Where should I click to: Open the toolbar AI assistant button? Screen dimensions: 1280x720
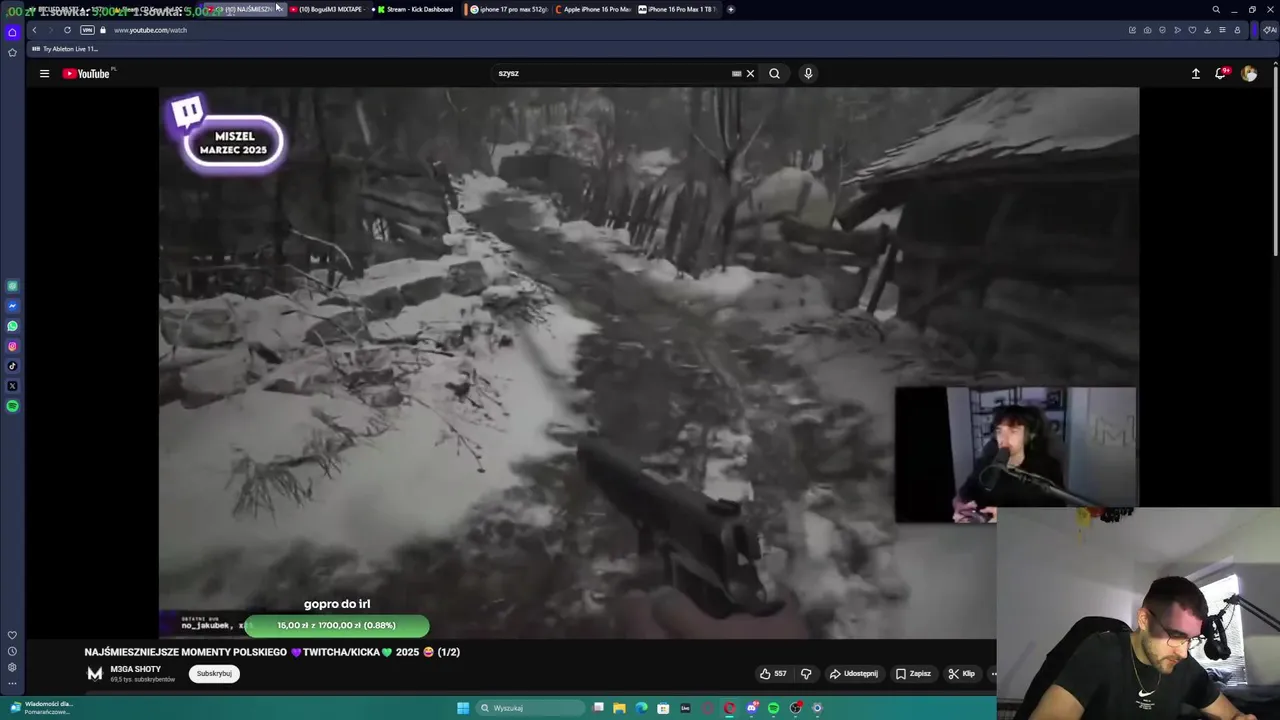click(1270, 30)
